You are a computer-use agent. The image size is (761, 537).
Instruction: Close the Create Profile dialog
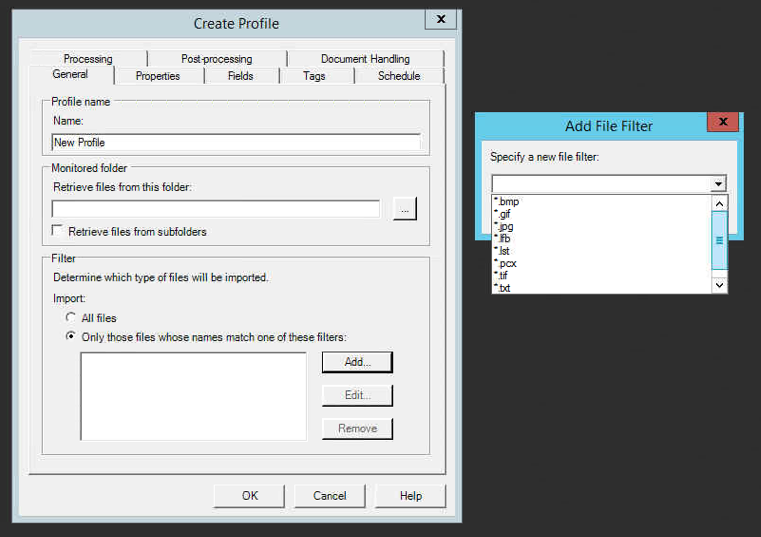[x=441, y=19]
